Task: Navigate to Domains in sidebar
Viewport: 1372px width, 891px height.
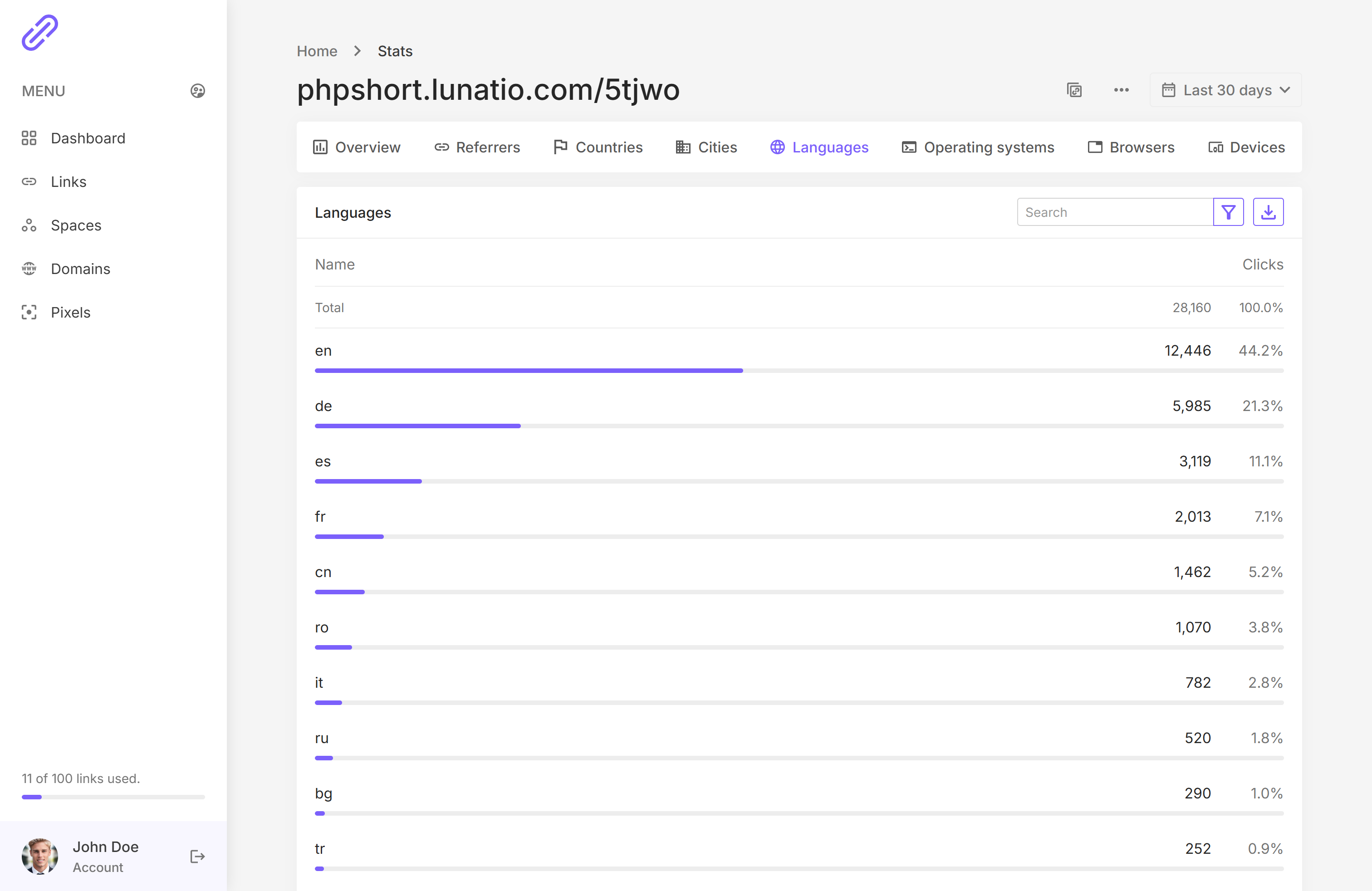Action: tap(80, 269)
